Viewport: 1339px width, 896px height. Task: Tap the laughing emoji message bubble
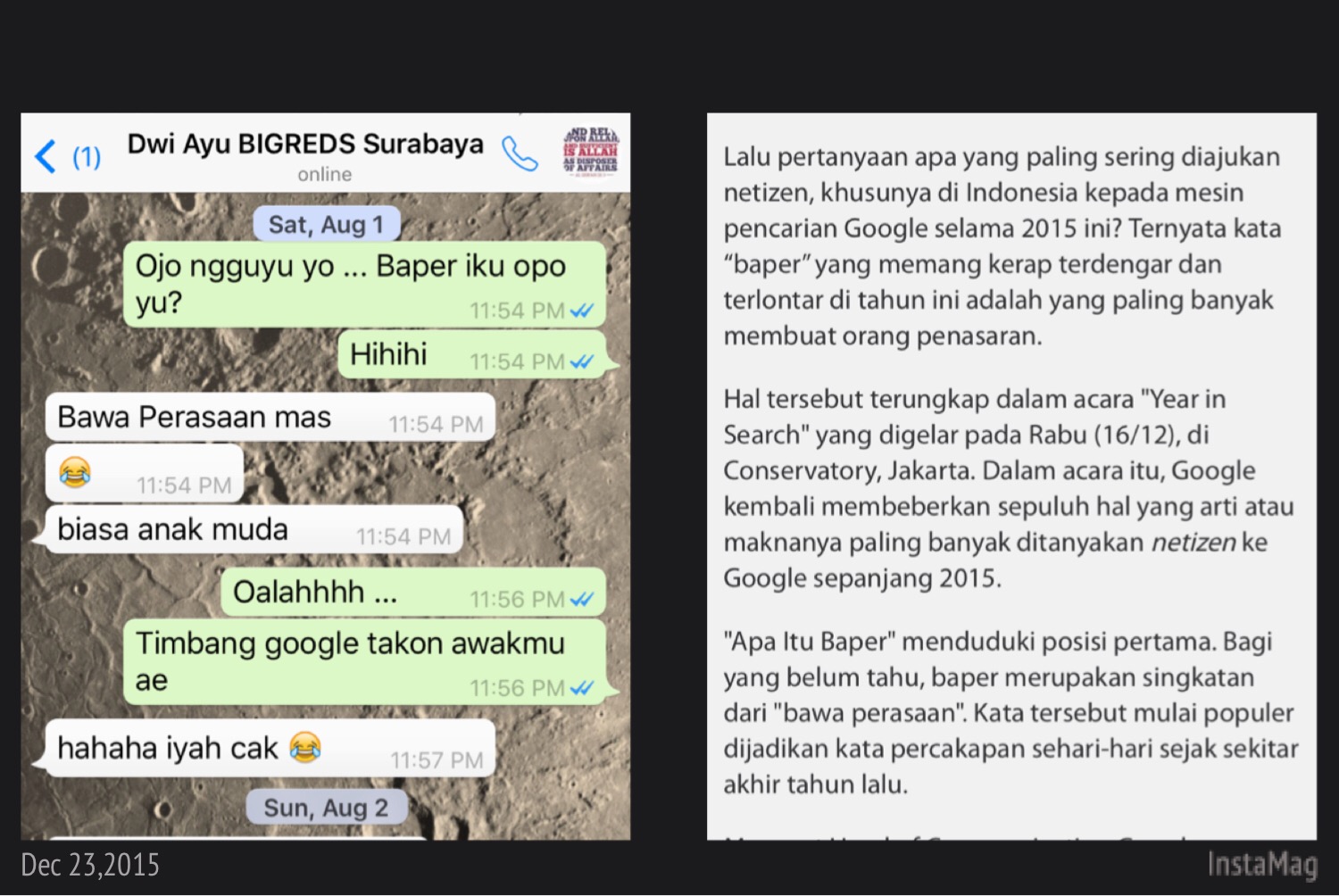tap(145, 473)
